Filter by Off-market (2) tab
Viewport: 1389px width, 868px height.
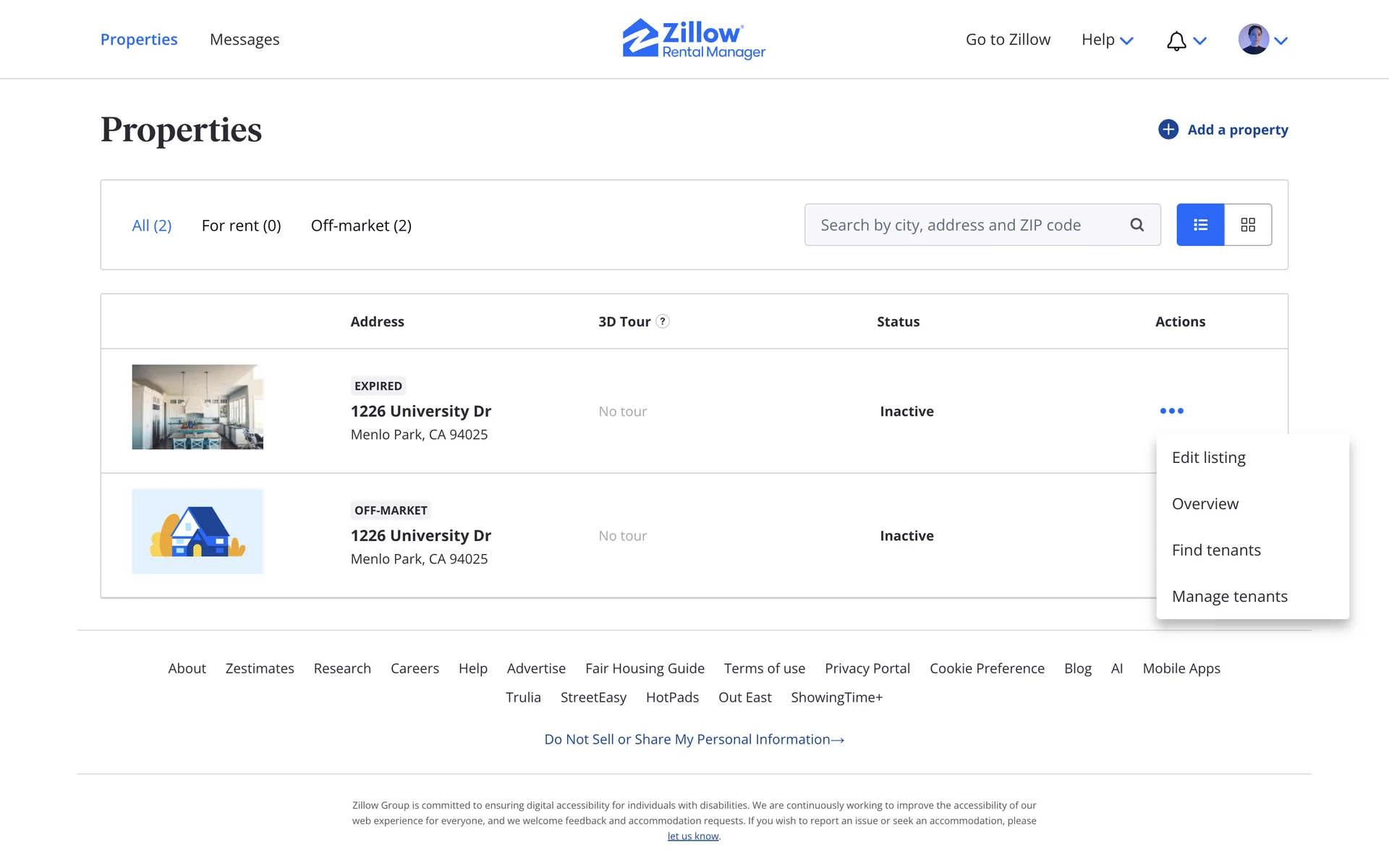tap(361, 226)
